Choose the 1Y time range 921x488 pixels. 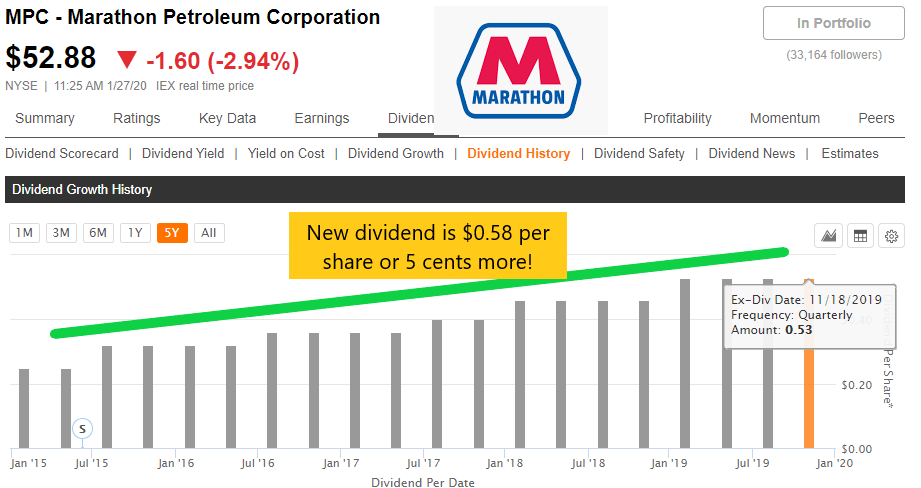click(135, 233)
